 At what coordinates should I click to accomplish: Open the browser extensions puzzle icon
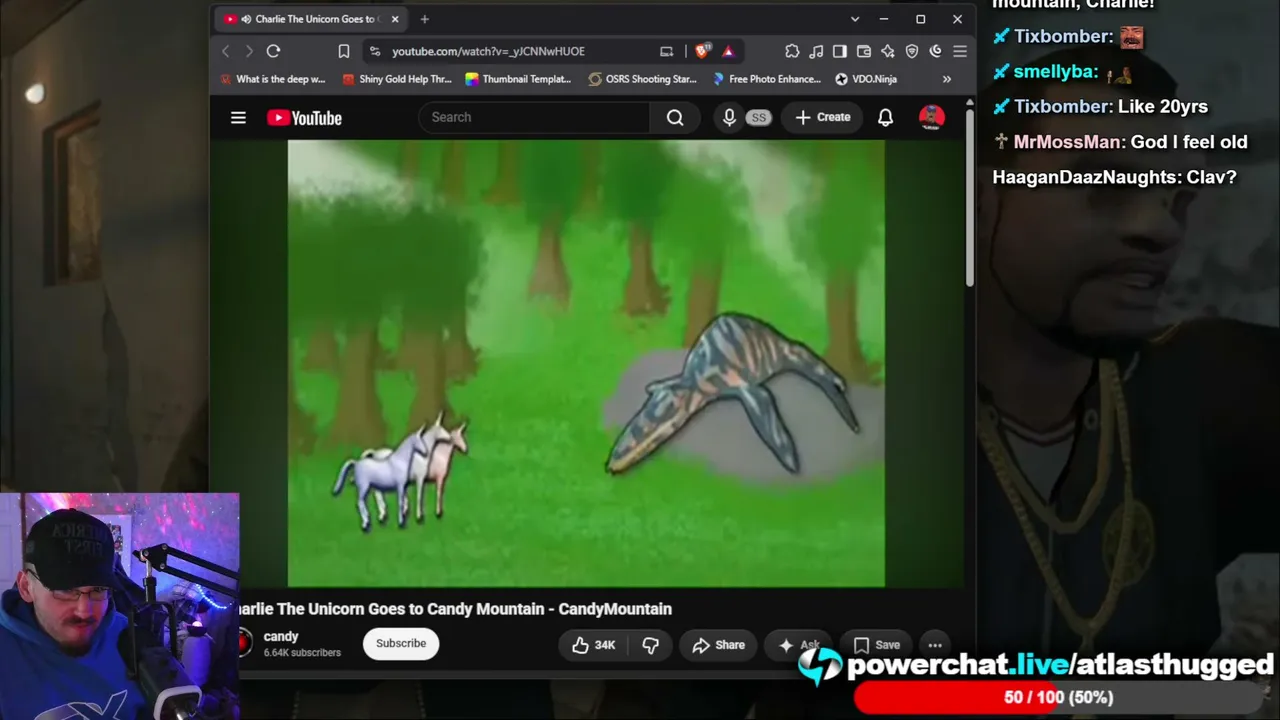[x=792, y=51]
